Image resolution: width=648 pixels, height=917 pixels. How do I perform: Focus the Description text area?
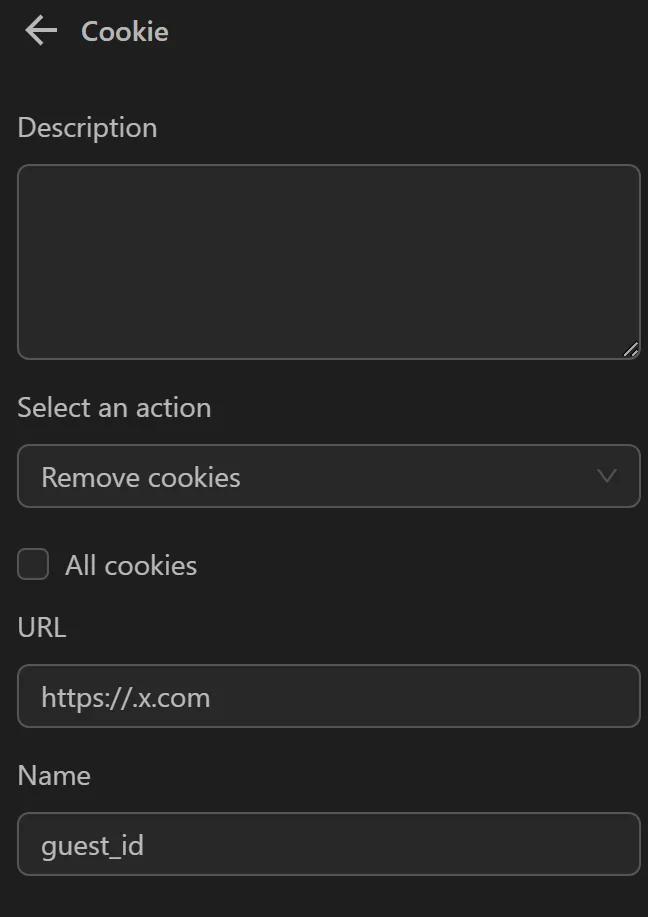pos(329,261)
